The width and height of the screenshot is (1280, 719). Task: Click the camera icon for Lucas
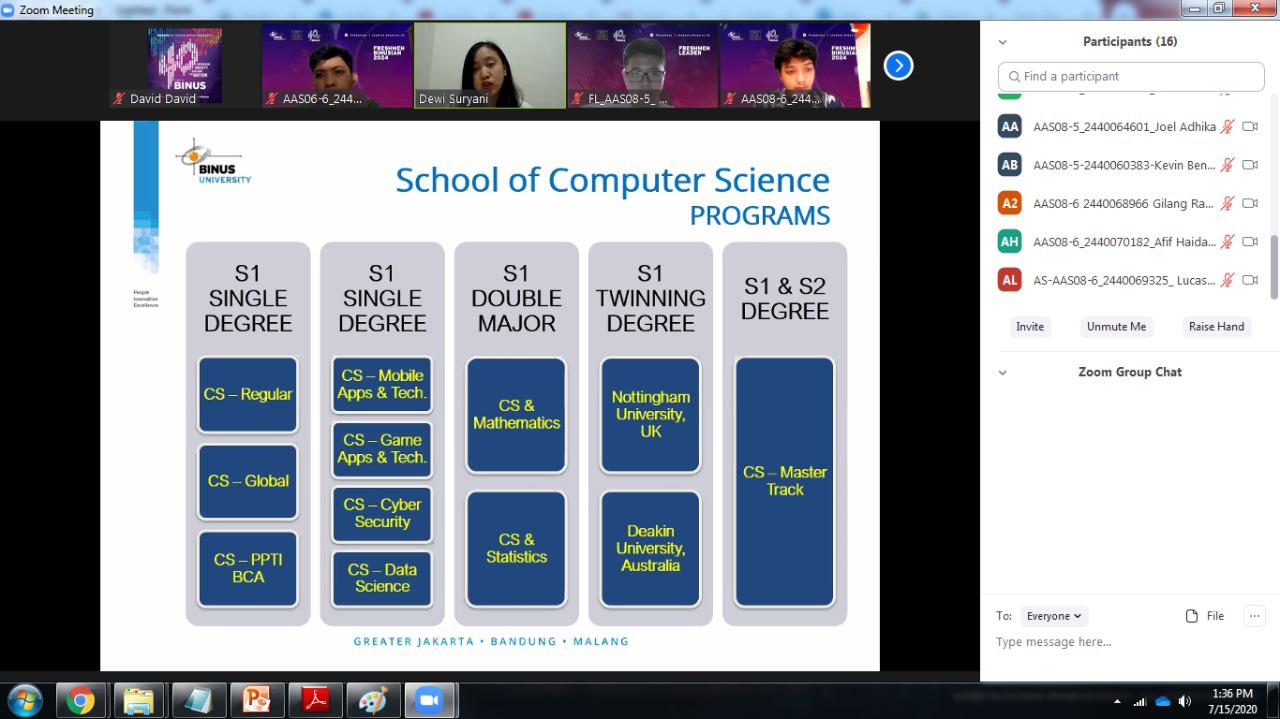pos(1250,280)
